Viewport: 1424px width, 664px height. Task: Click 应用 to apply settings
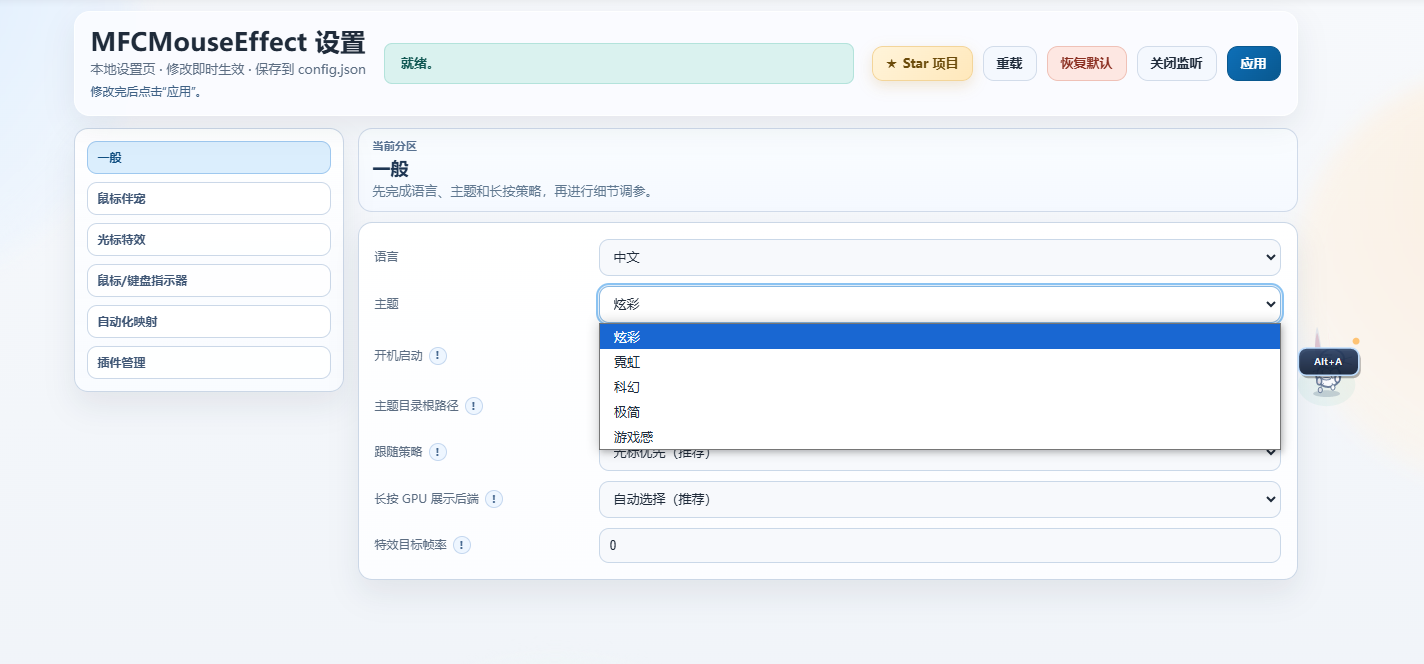1253,63
